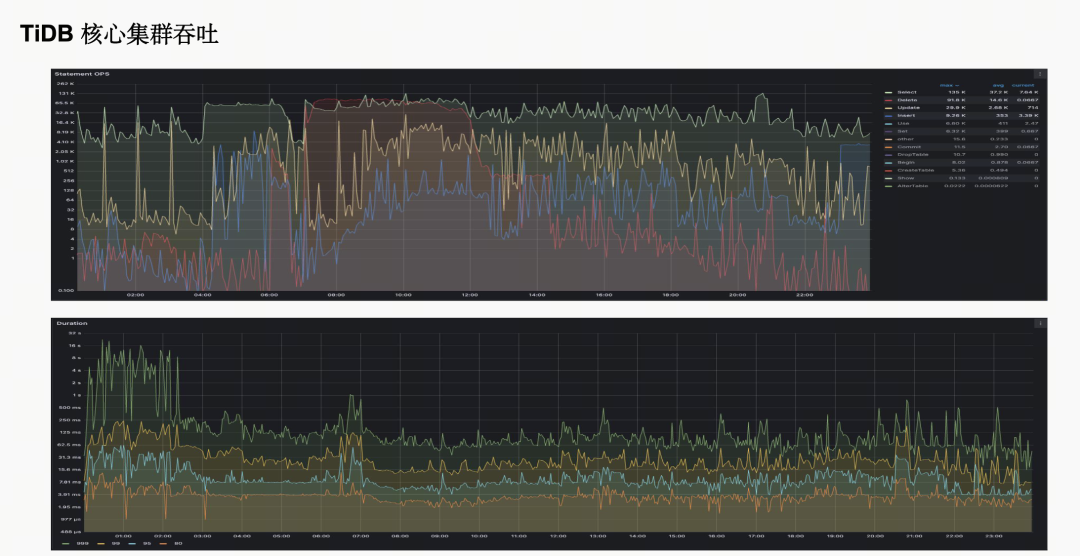Toggle the Begin series in legend
Screen dimensions: 1080x556
coord(906,163)
